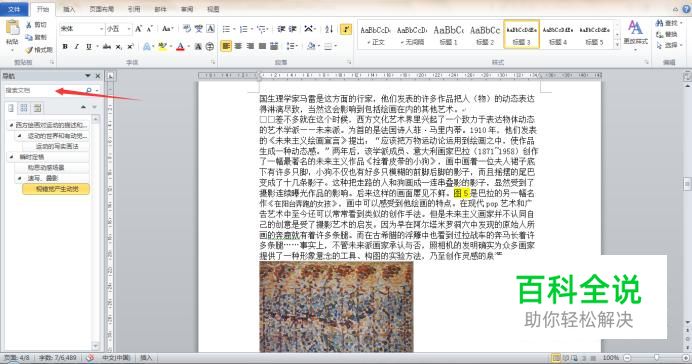Collapse the first top-level heading in navigation tree

point(11,125)
